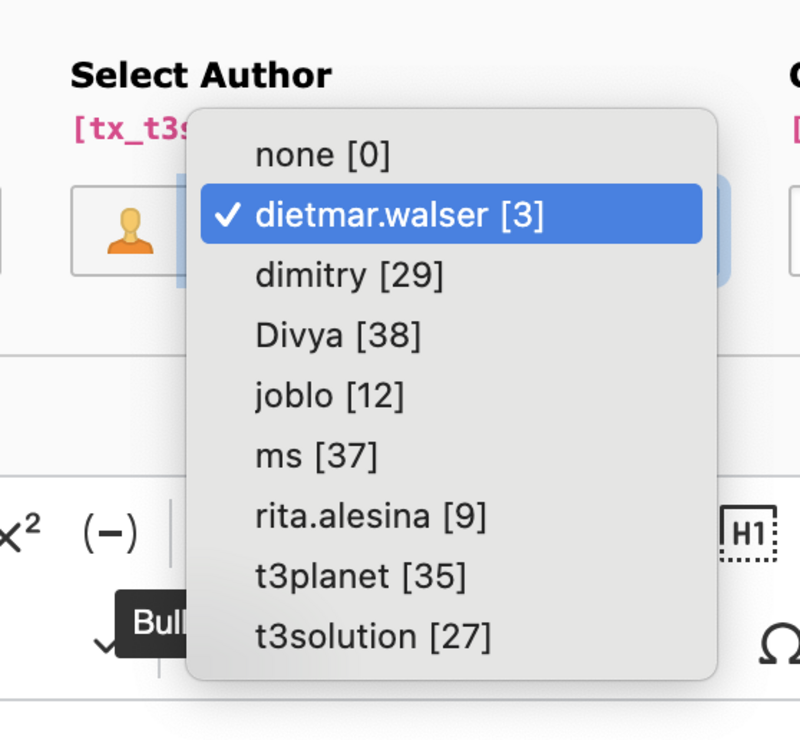
Task: Click the Select Author dropdown field
Action: coord(453,231)
